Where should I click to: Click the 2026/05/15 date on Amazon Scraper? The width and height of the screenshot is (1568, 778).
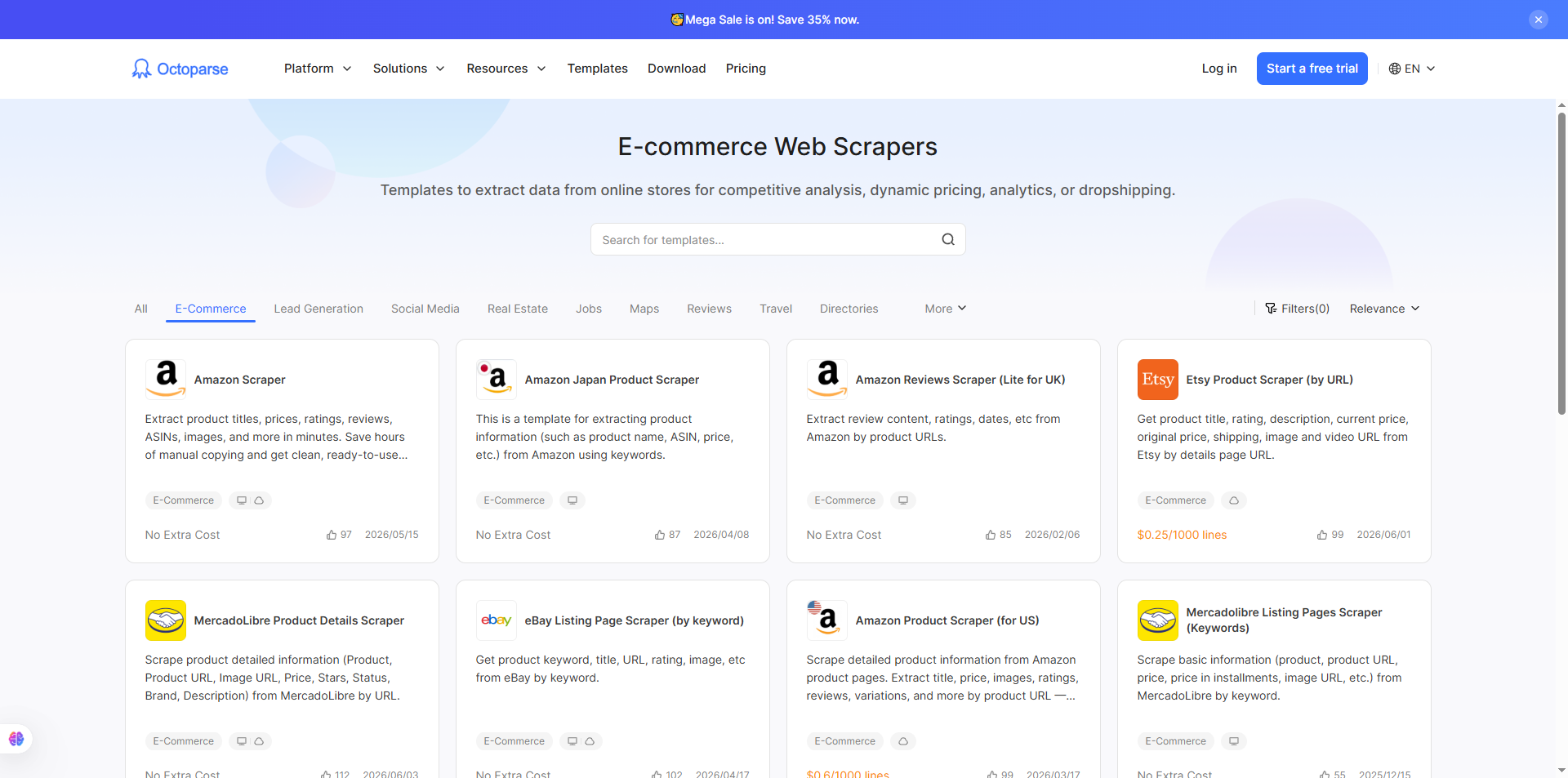pos(392,535)
